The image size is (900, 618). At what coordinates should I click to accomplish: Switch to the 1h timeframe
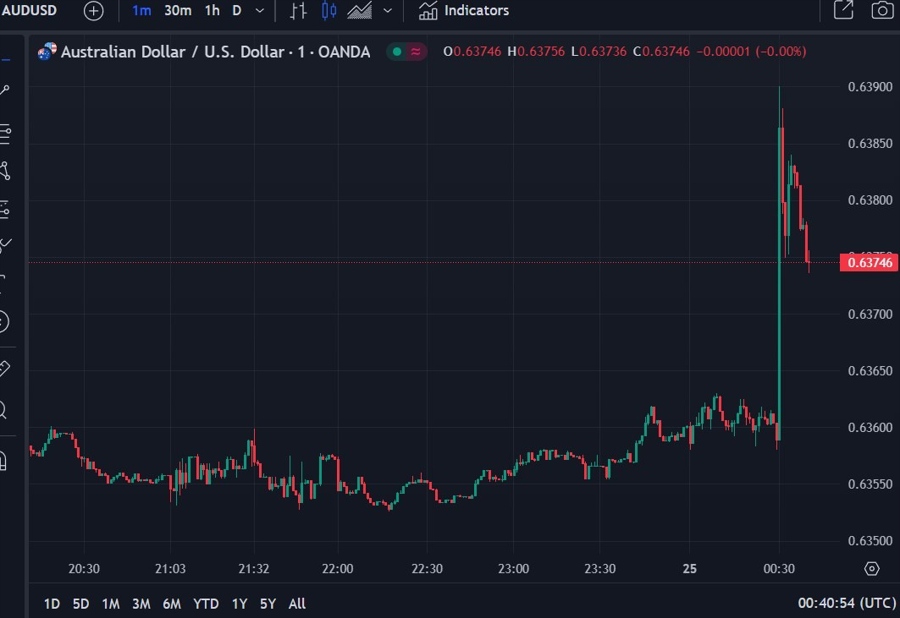[212, 10]
